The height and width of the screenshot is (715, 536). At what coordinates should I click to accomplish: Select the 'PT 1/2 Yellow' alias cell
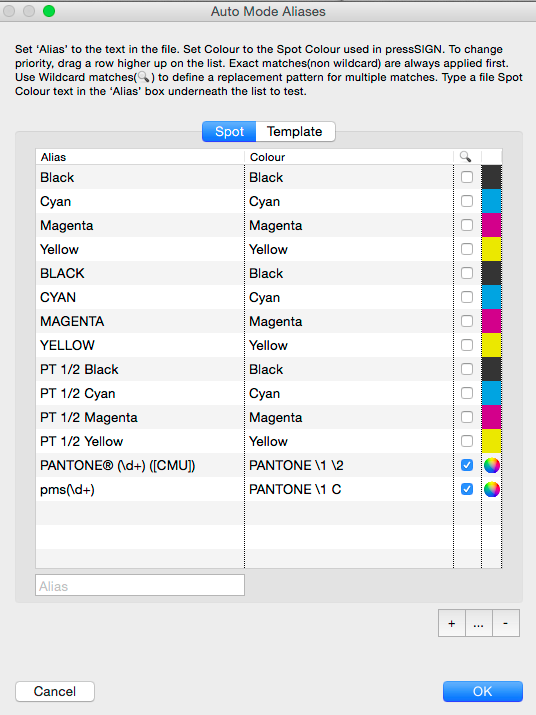(140, 441)
